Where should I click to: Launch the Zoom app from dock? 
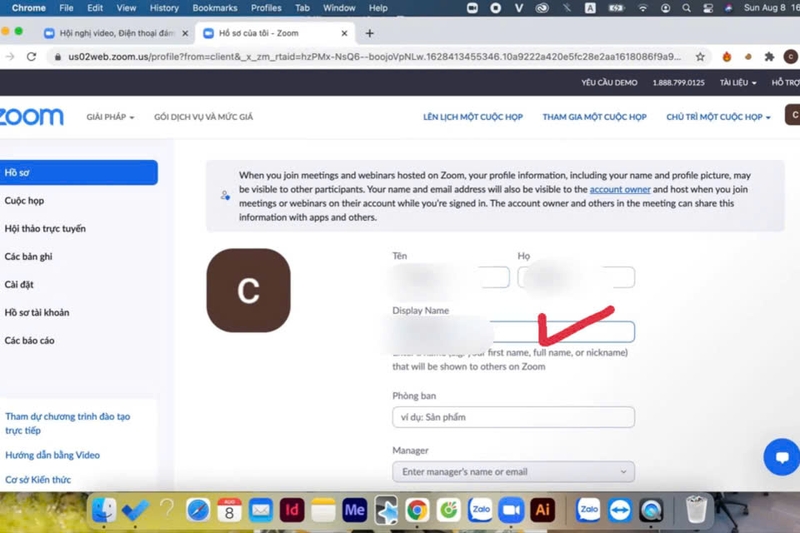point(511,510)
